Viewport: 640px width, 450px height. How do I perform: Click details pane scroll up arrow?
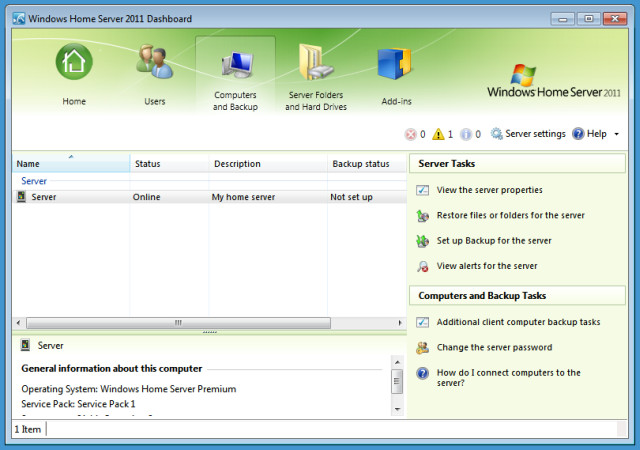397,363
